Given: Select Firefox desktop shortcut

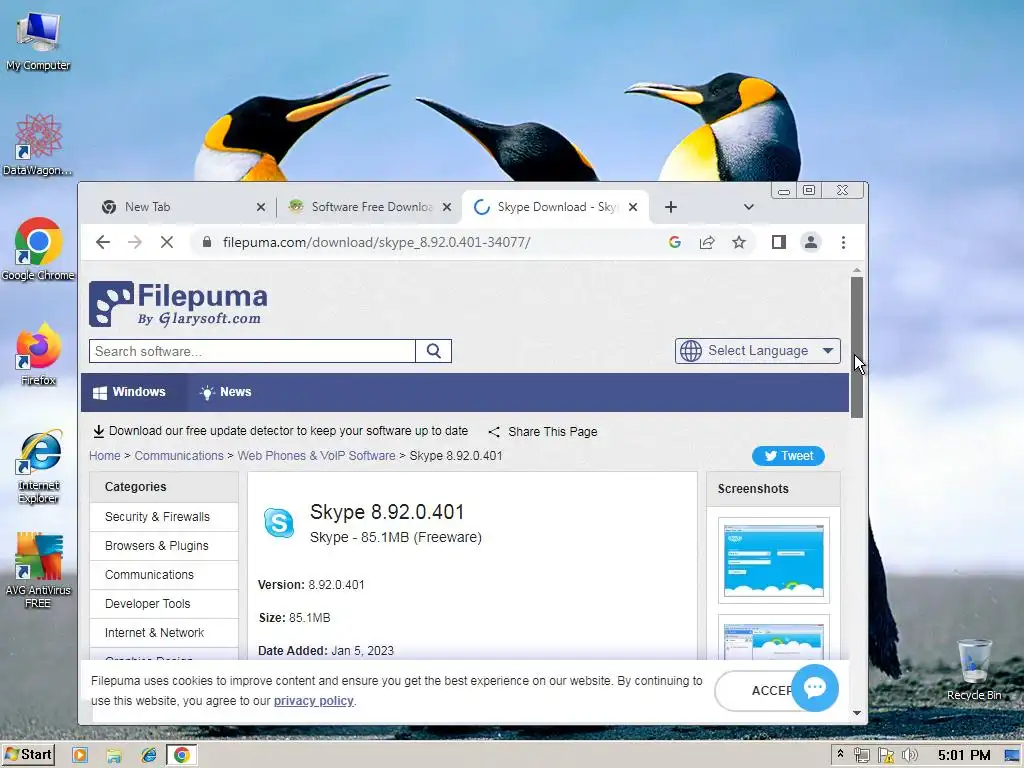Looking at the screenshot, I should [x=38, y=353].
